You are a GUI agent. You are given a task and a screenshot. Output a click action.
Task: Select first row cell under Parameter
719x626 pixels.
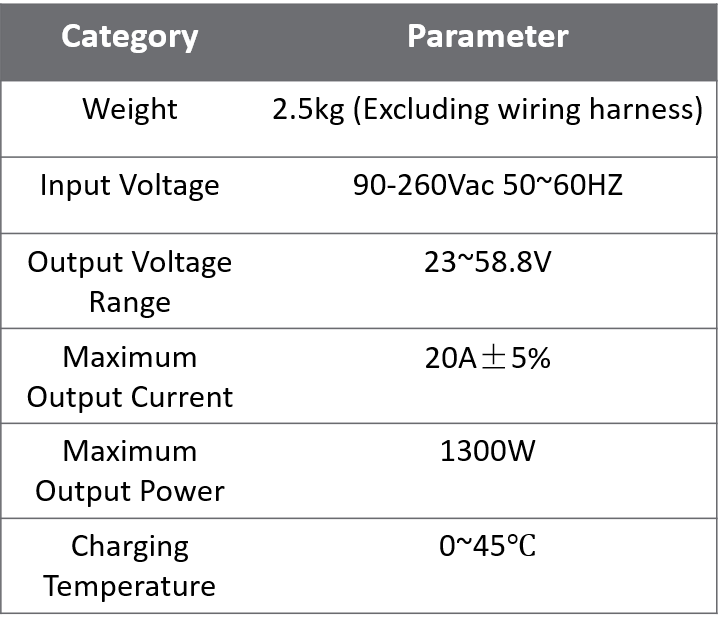(x=487, y=119)
